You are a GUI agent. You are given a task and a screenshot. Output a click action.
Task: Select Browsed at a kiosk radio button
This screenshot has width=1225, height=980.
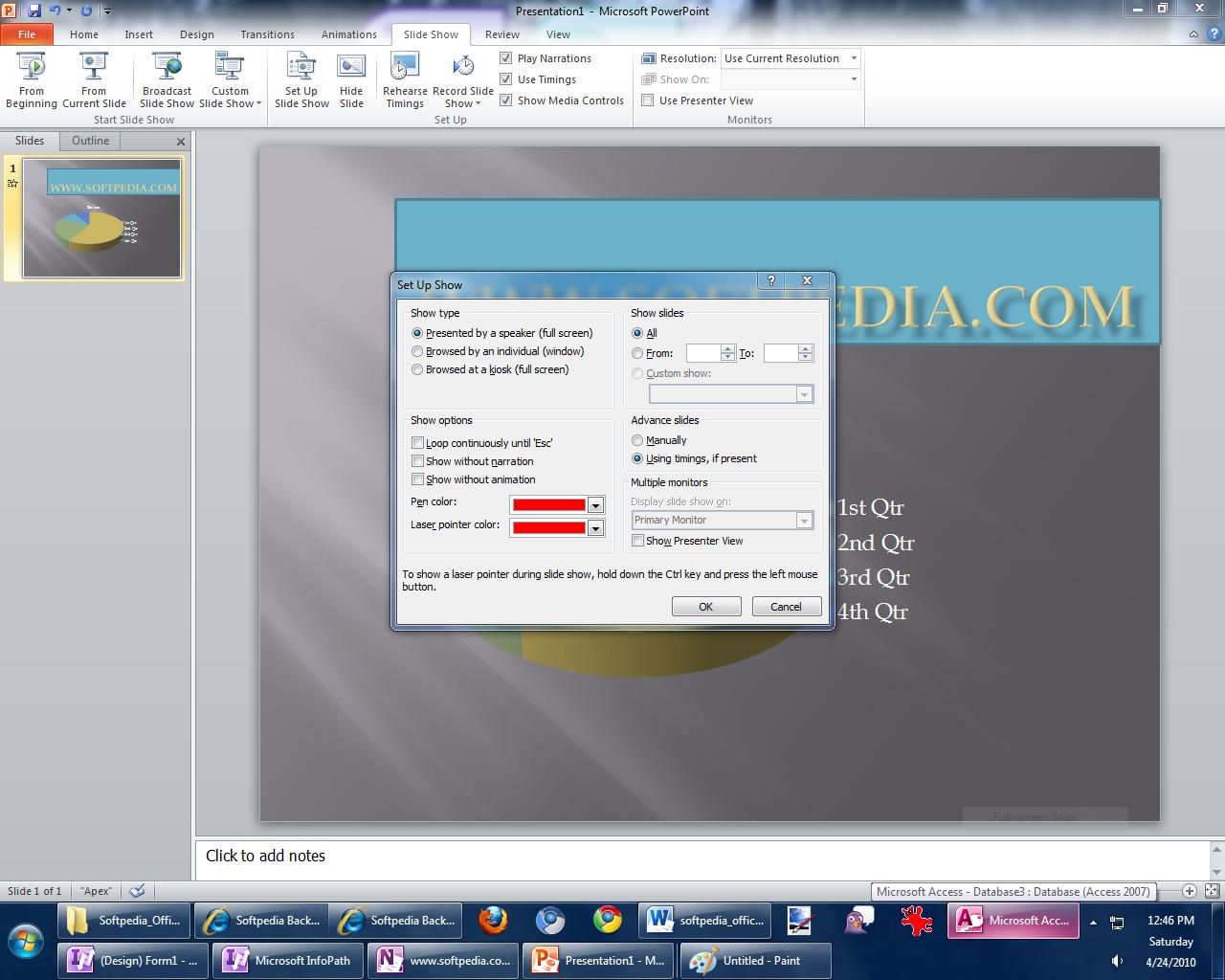[417, 369]
